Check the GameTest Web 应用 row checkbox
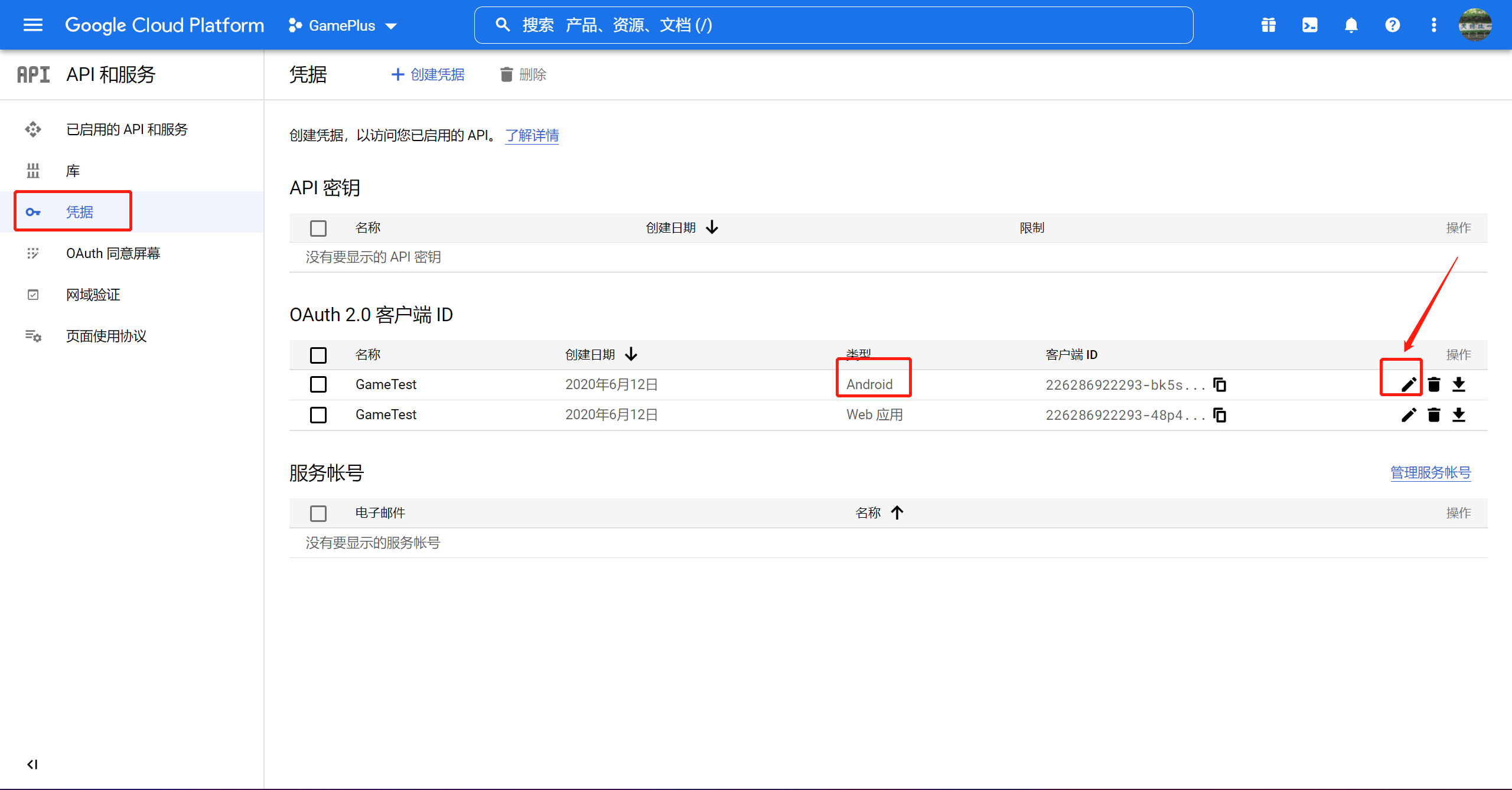This screenshot has width=1512, height=790. pos(318,414)
